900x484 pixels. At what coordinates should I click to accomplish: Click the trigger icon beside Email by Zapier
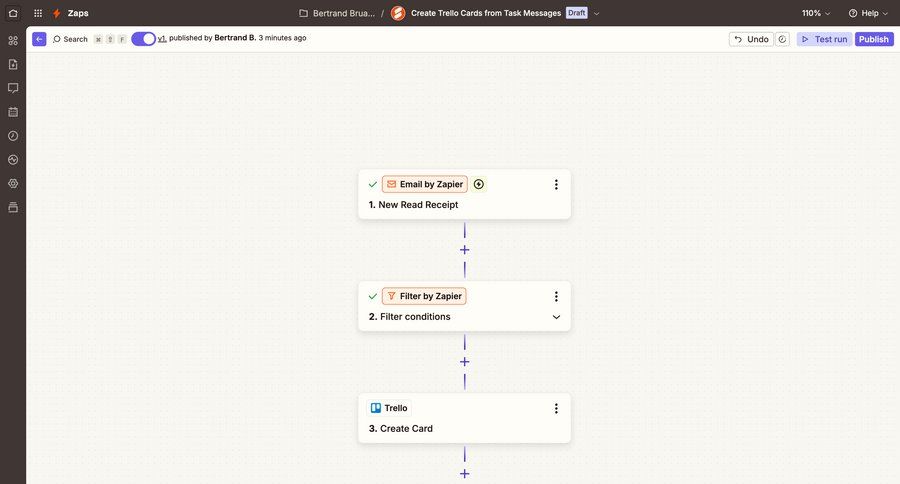479,184
